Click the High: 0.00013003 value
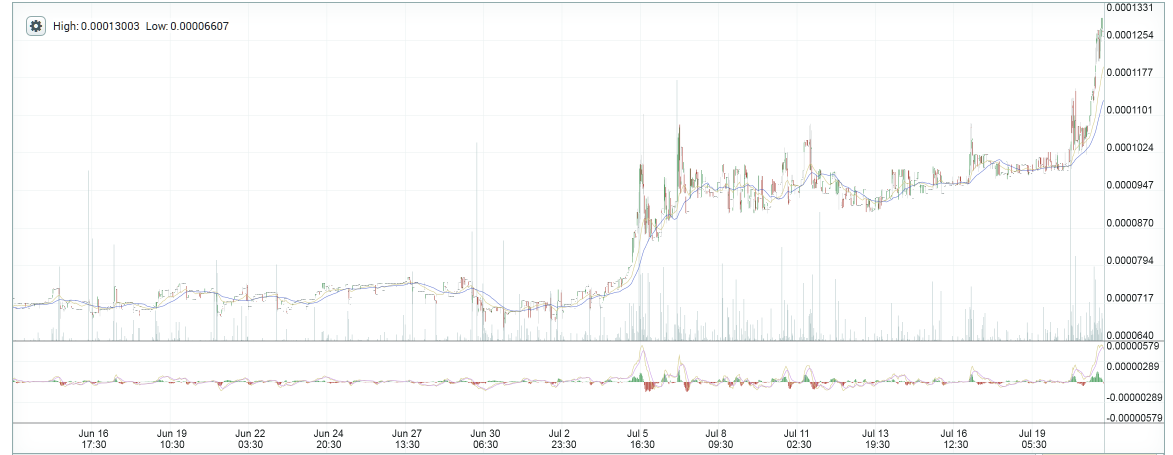 click(x=96, y=26)
